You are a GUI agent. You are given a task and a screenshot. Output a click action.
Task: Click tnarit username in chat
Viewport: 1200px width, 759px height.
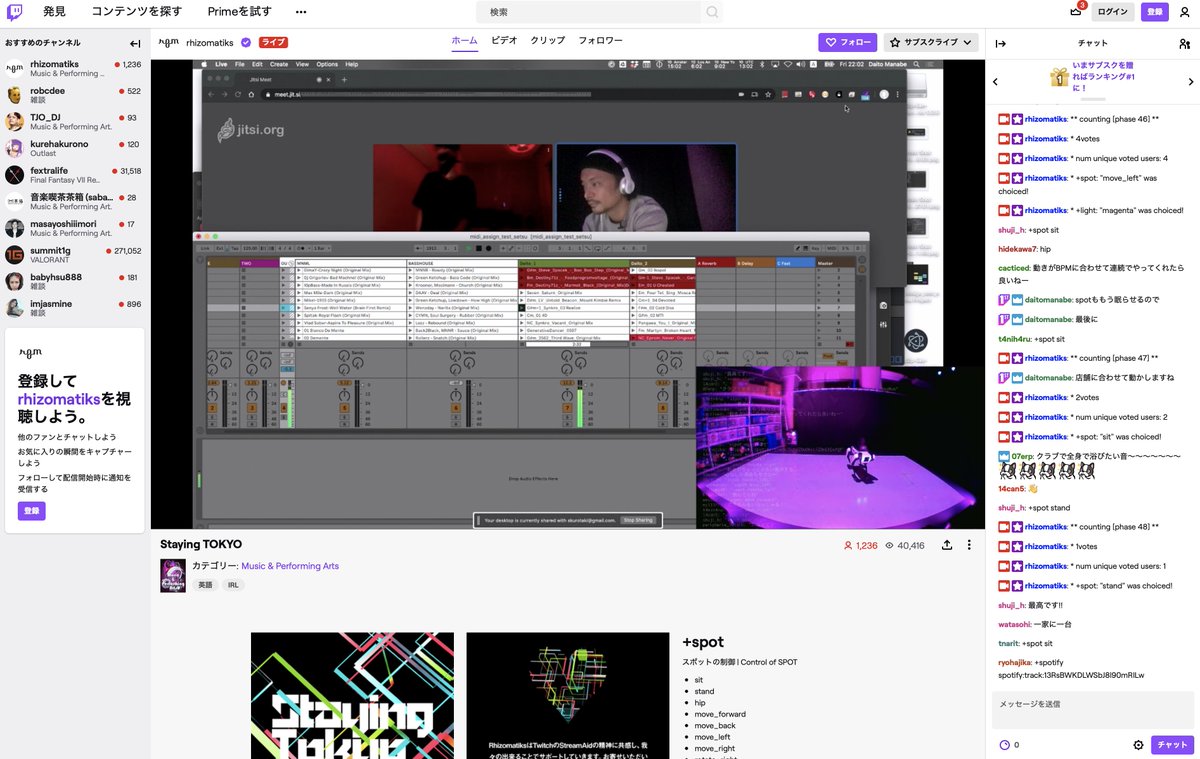tap(1009, 643)
